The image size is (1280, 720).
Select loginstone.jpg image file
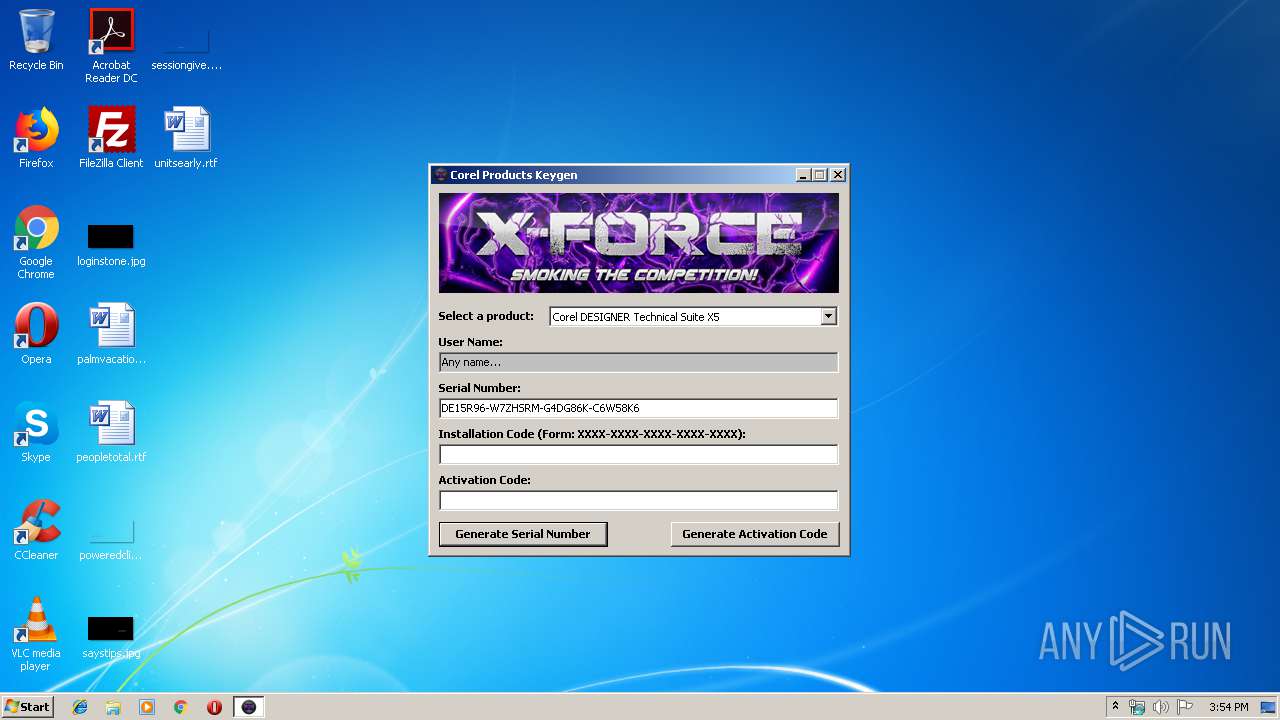pos(111,245)
